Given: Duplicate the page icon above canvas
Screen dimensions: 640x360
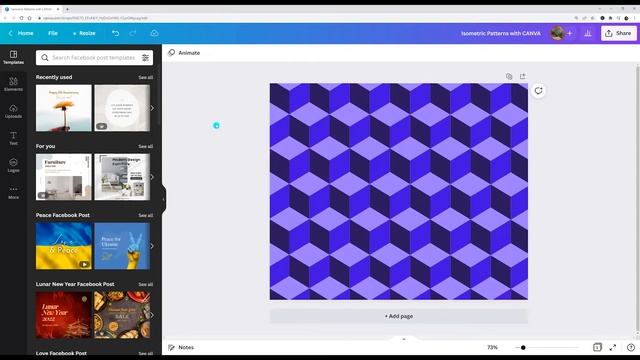Looking at the screenshot, I should click(509, 76).
